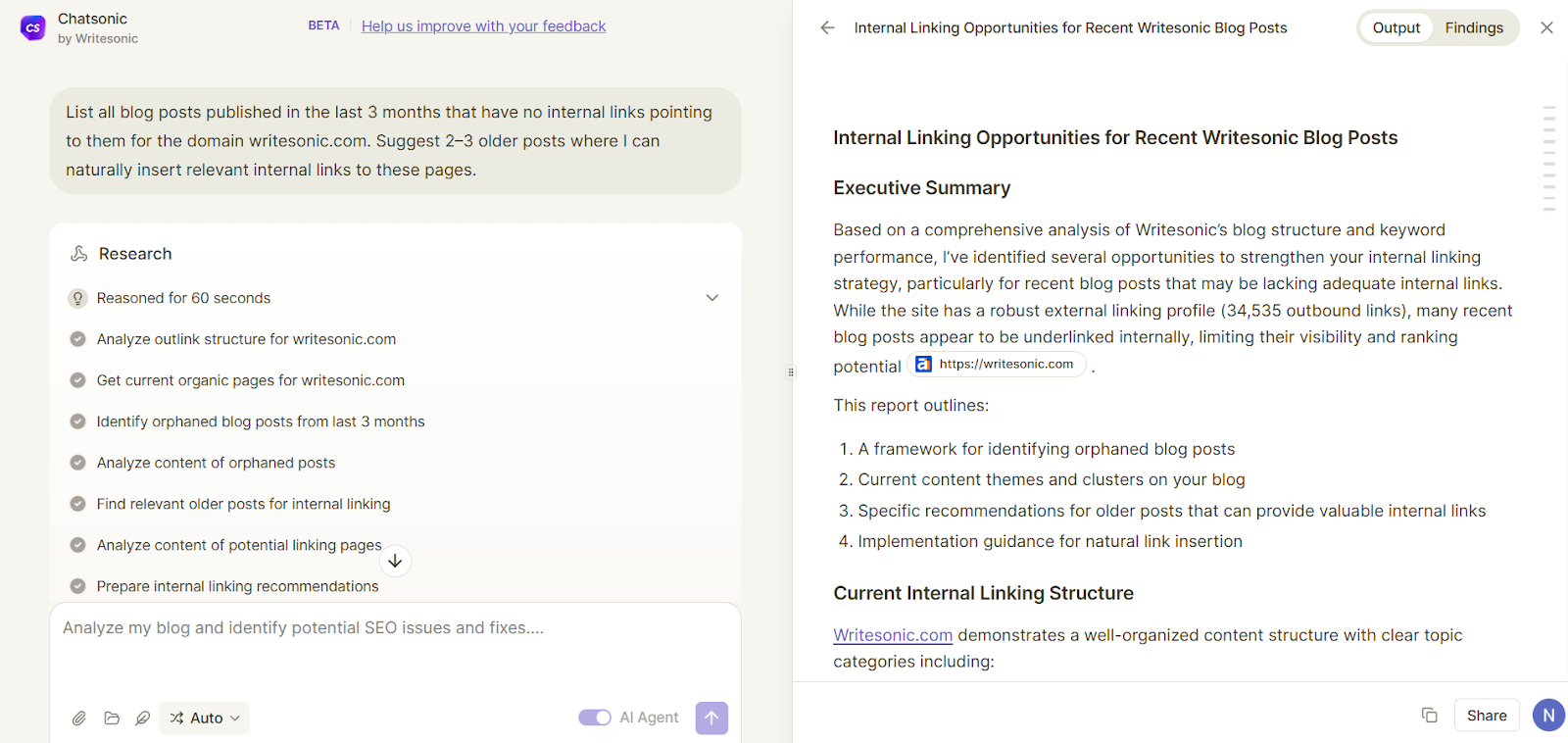Click checkmark next to Find relevant older posts
The height and width of the screenshot is (743, 1568).
click(77, 504)
